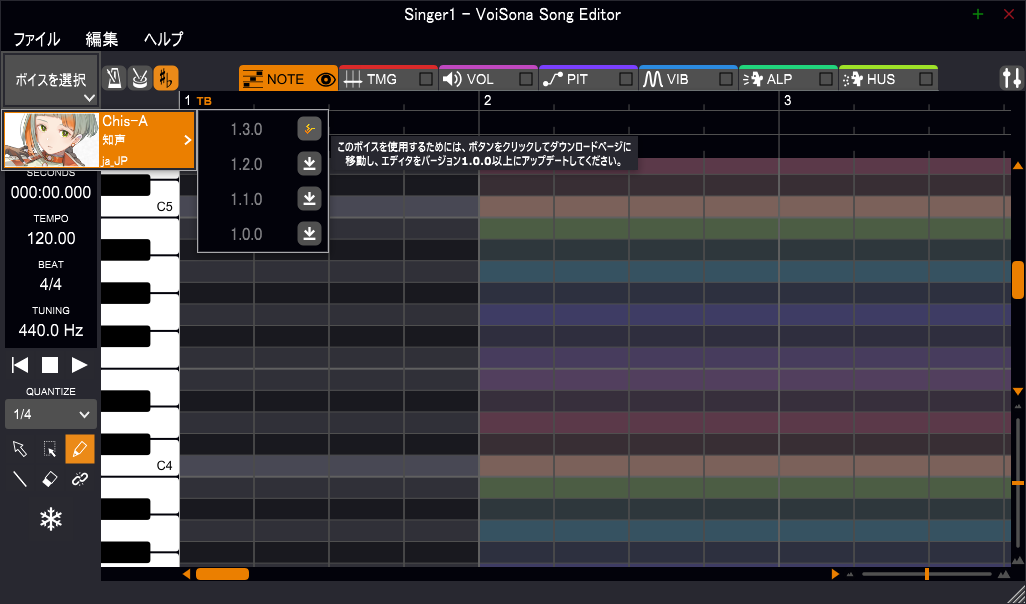The width and height of the screenshot is (1026, 604).
Task: Switch to the ALP tab
Action: pyautogui.click(x=788, y=79)
